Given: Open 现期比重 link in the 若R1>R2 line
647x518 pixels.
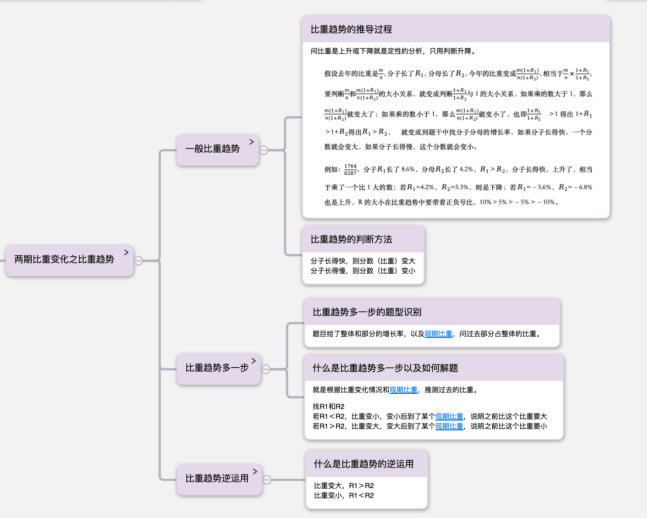Looking at the screenshot, I should 449,425.
